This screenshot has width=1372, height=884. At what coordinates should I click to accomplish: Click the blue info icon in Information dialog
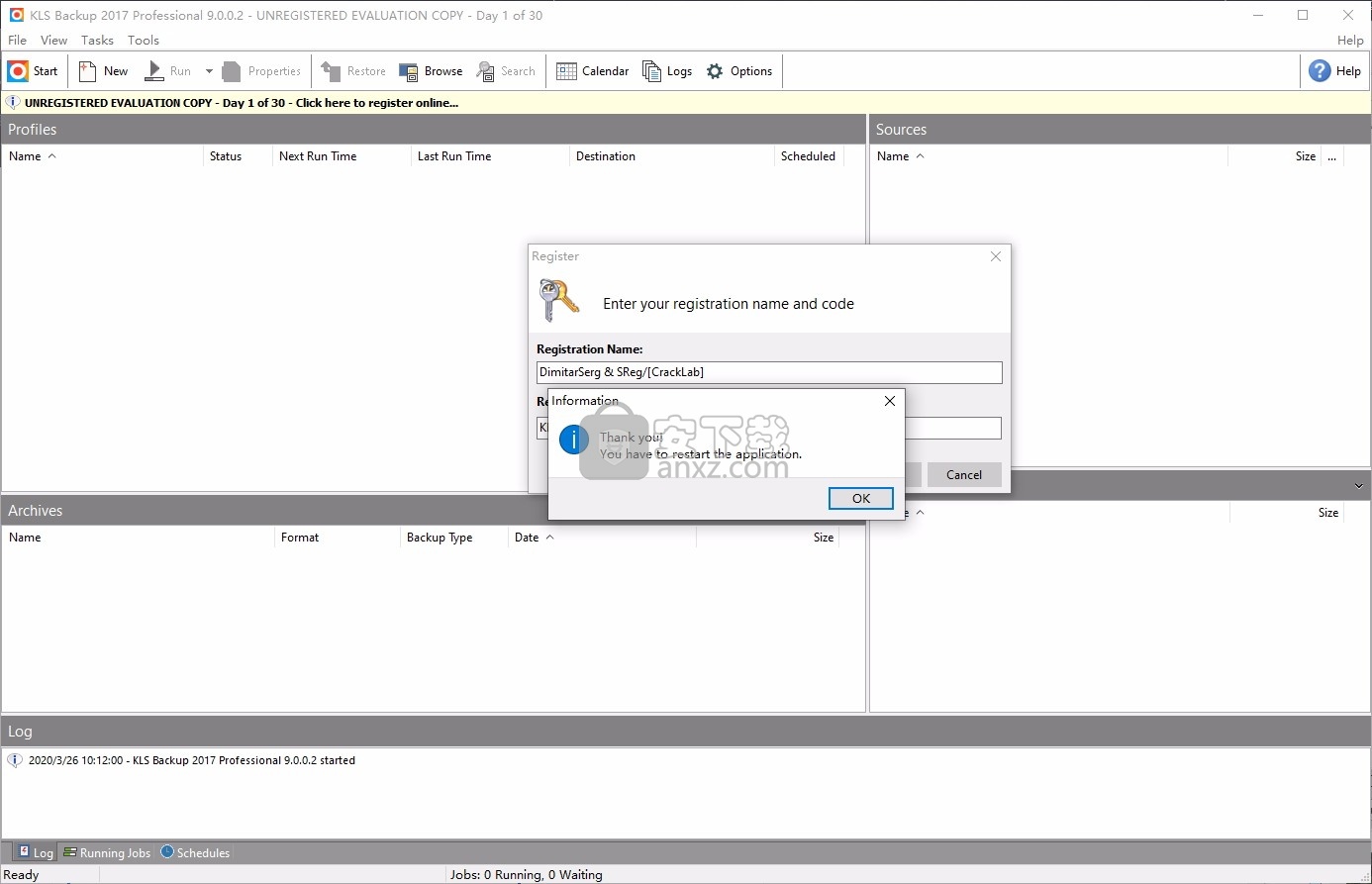[574, 440]
